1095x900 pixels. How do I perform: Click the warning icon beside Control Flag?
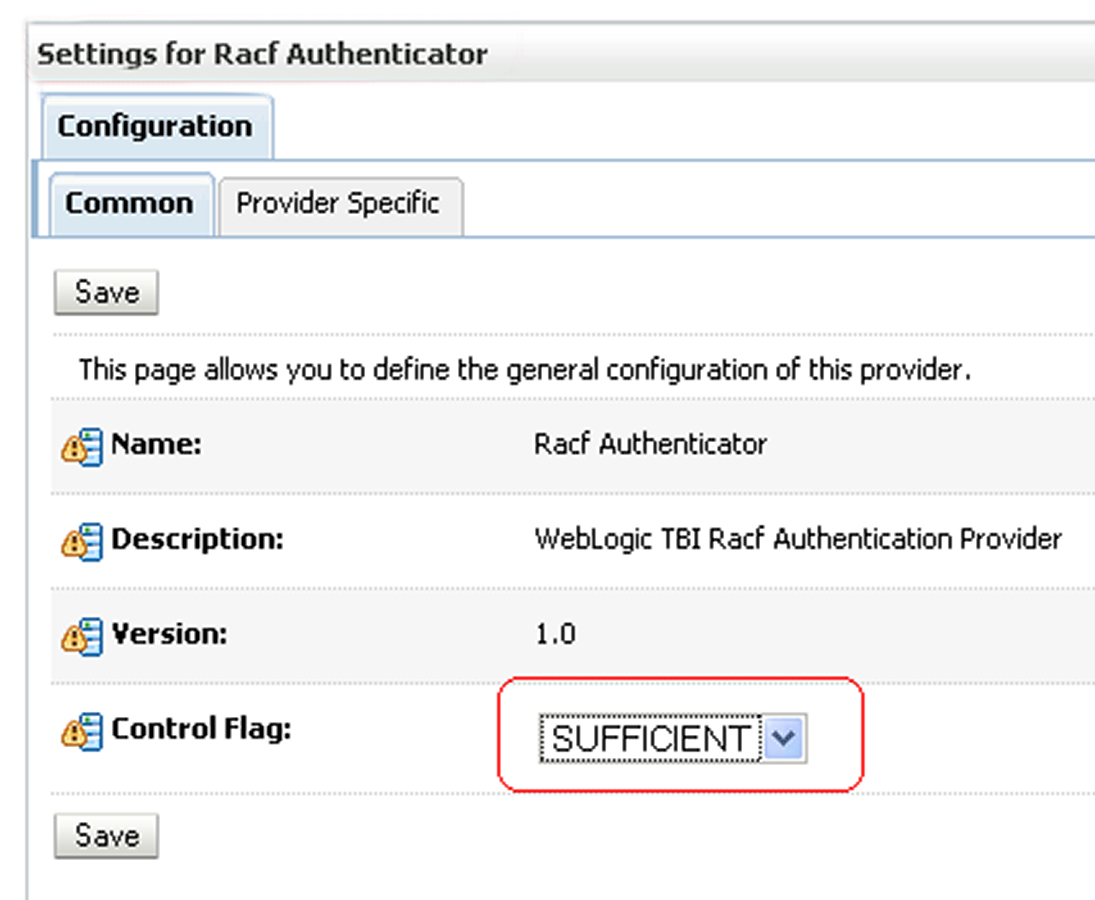pyautogui.click(x=82, y=732)
